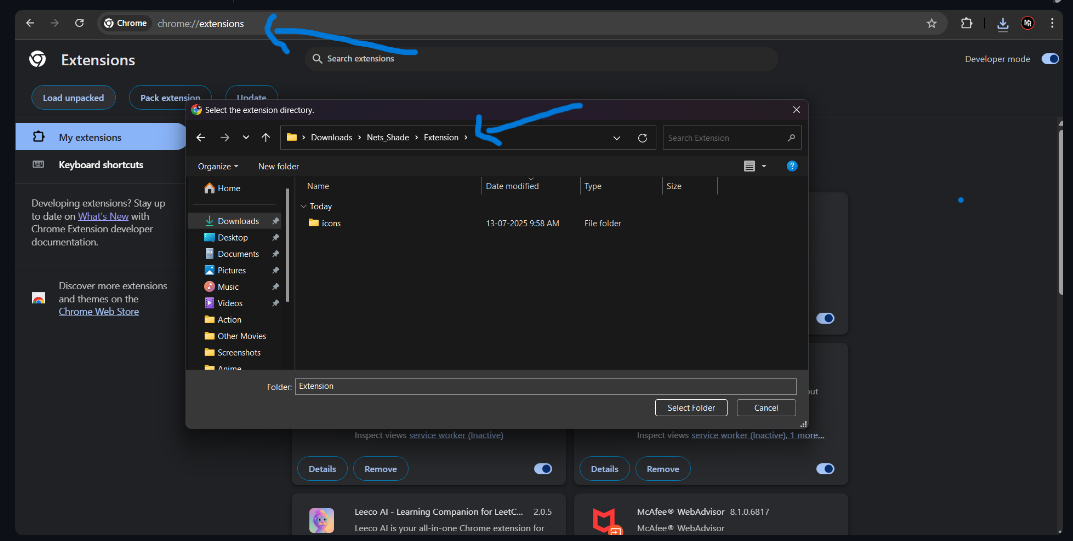The width and height of the screenshot is (1073, 541).
Task: Click Nets_Shade in the address path
Action: (x=387, y=137)
